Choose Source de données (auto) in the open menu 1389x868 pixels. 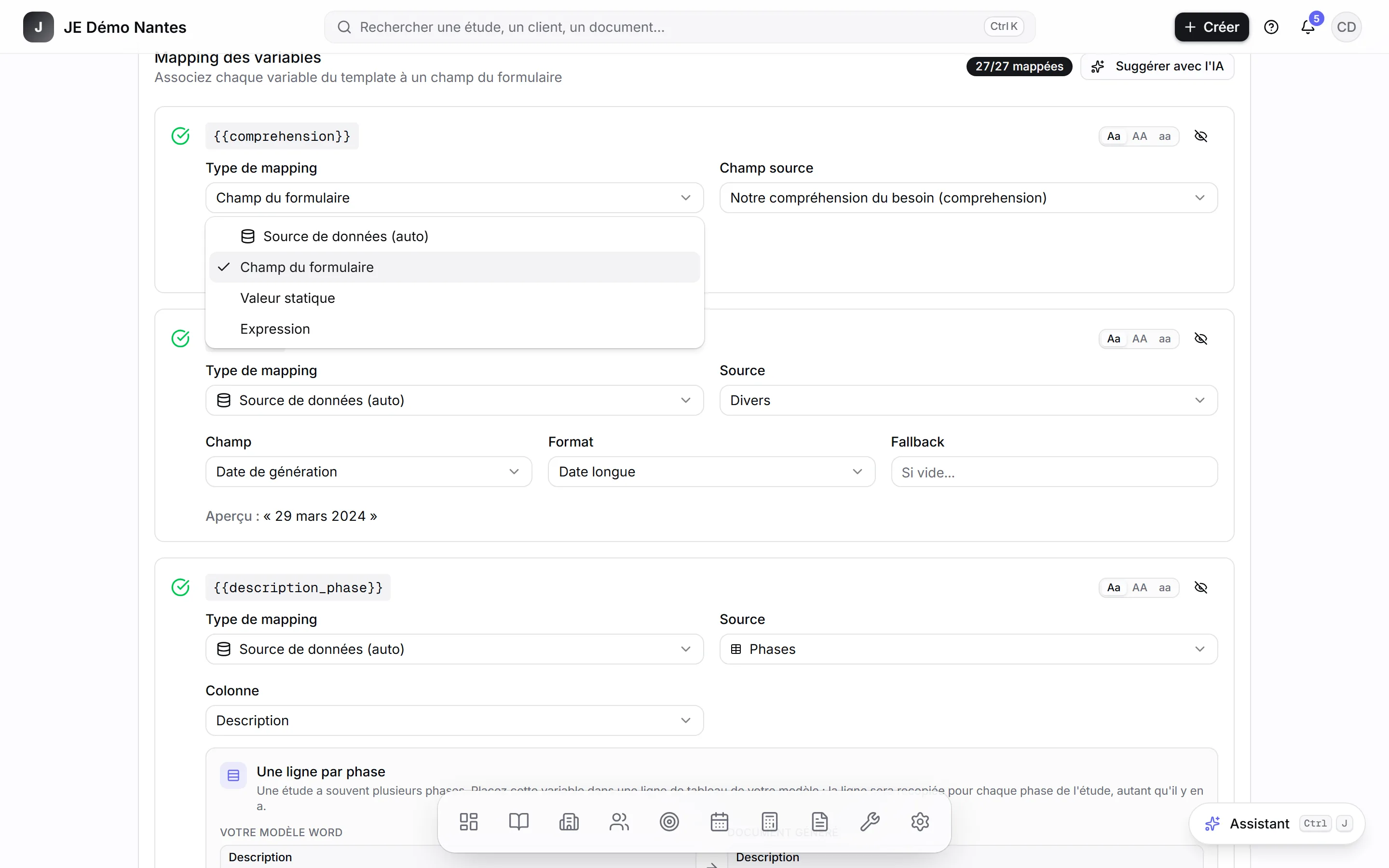pos(455,236)
